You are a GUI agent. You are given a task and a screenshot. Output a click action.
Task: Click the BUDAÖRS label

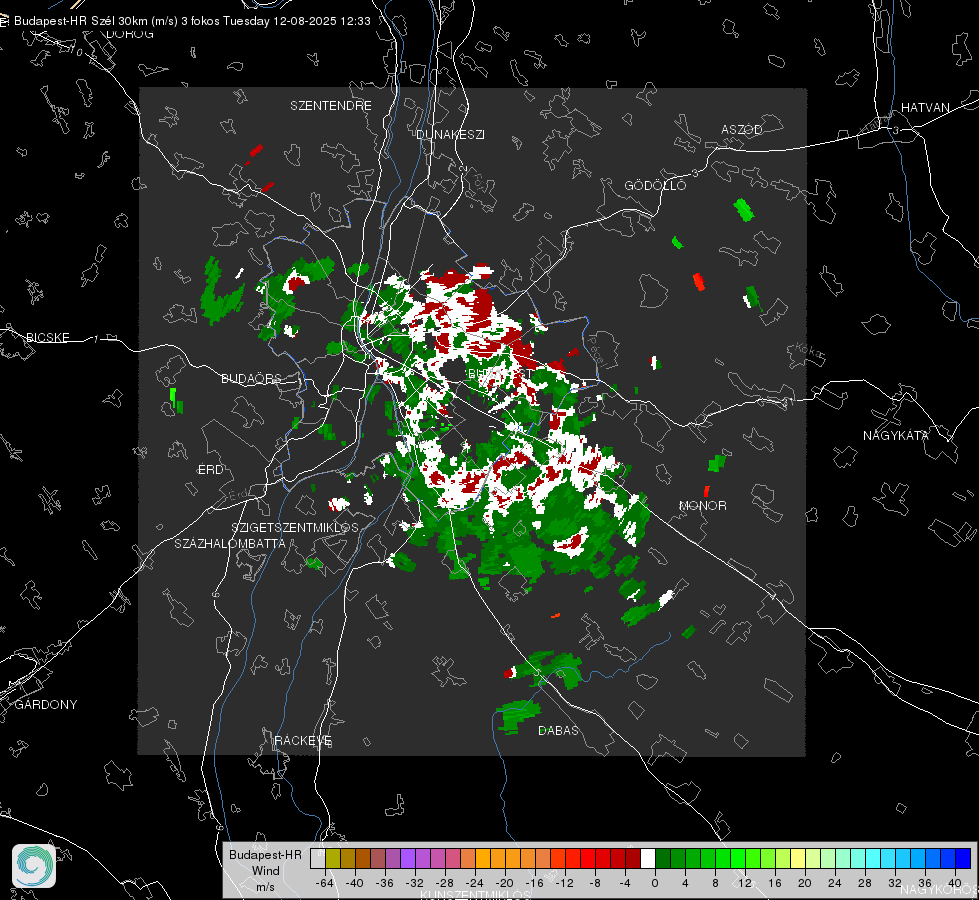[251, 378]
